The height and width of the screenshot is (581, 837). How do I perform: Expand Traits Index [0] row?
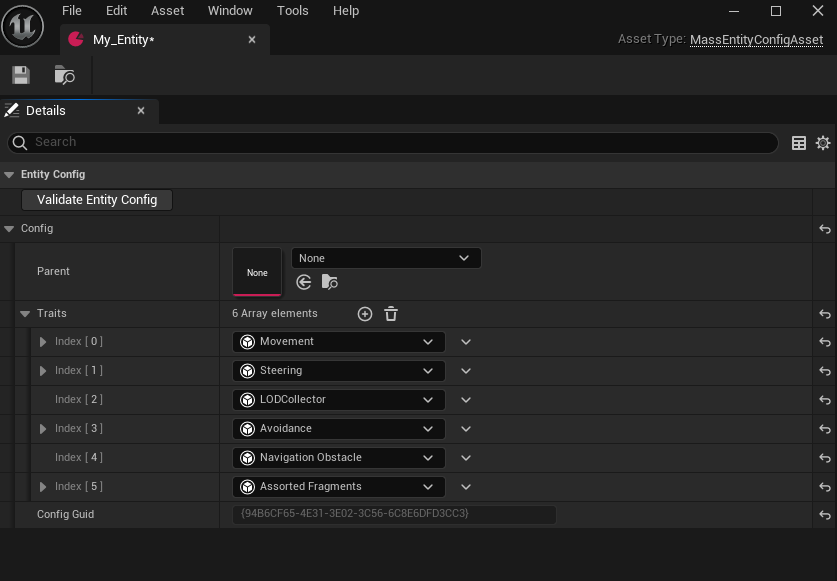(x=43, y=342)
